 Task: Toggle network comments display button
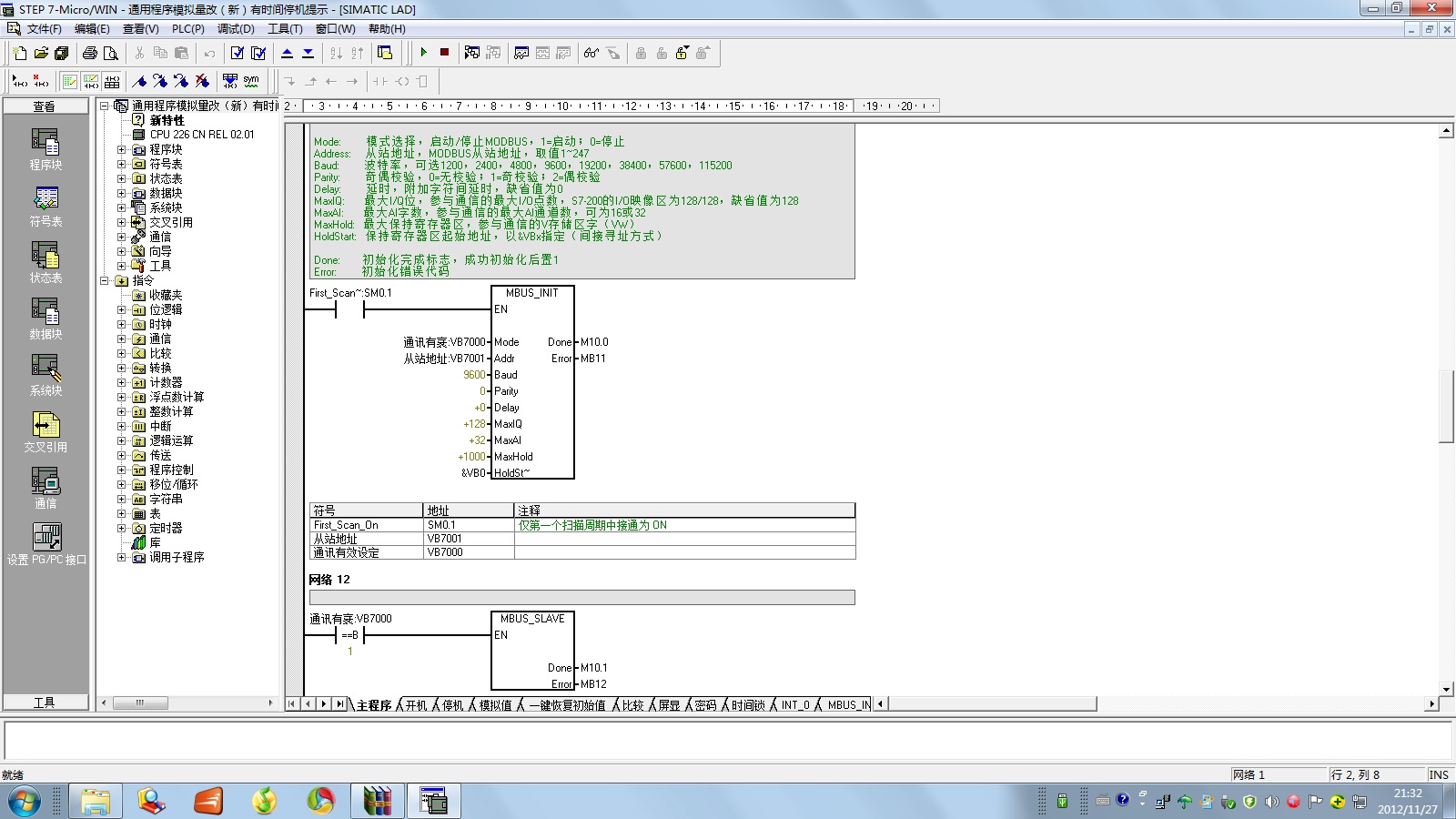[x=91, y=81]
